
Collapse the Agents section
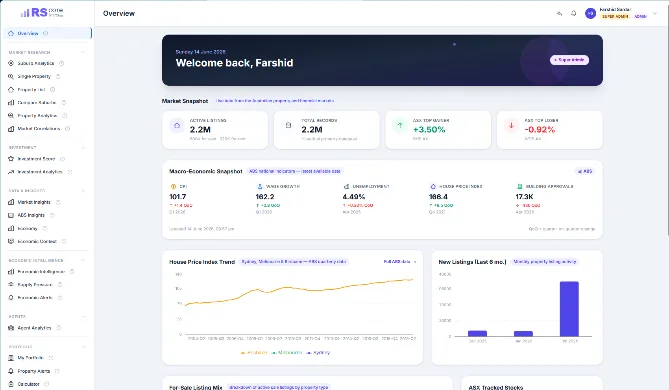click(x=83, y=317)
